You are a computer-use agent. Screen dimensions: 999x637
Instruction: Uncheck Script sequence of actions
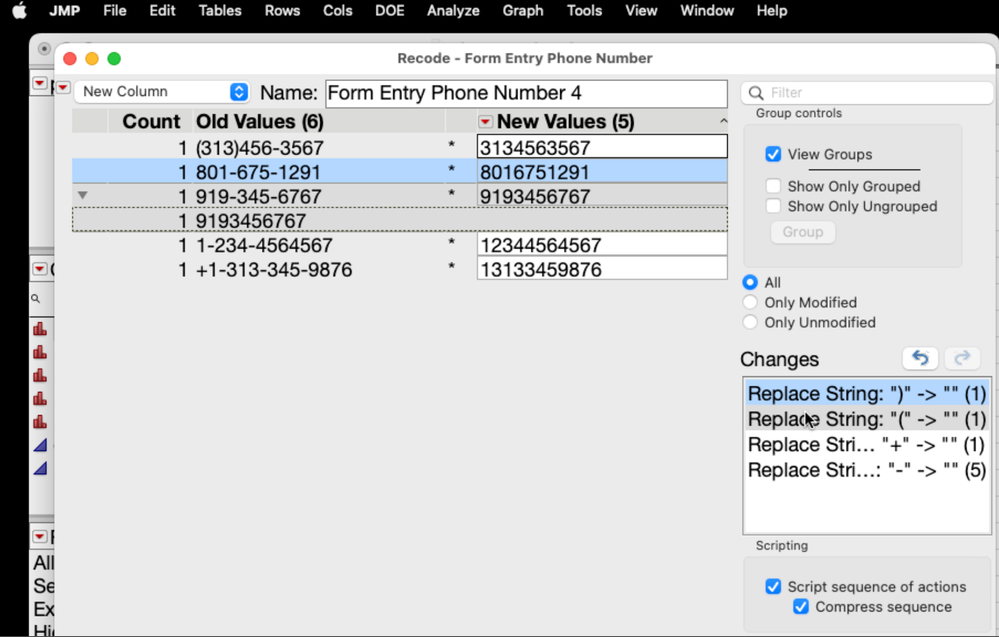pyautogui.click(x=773, y=587)
